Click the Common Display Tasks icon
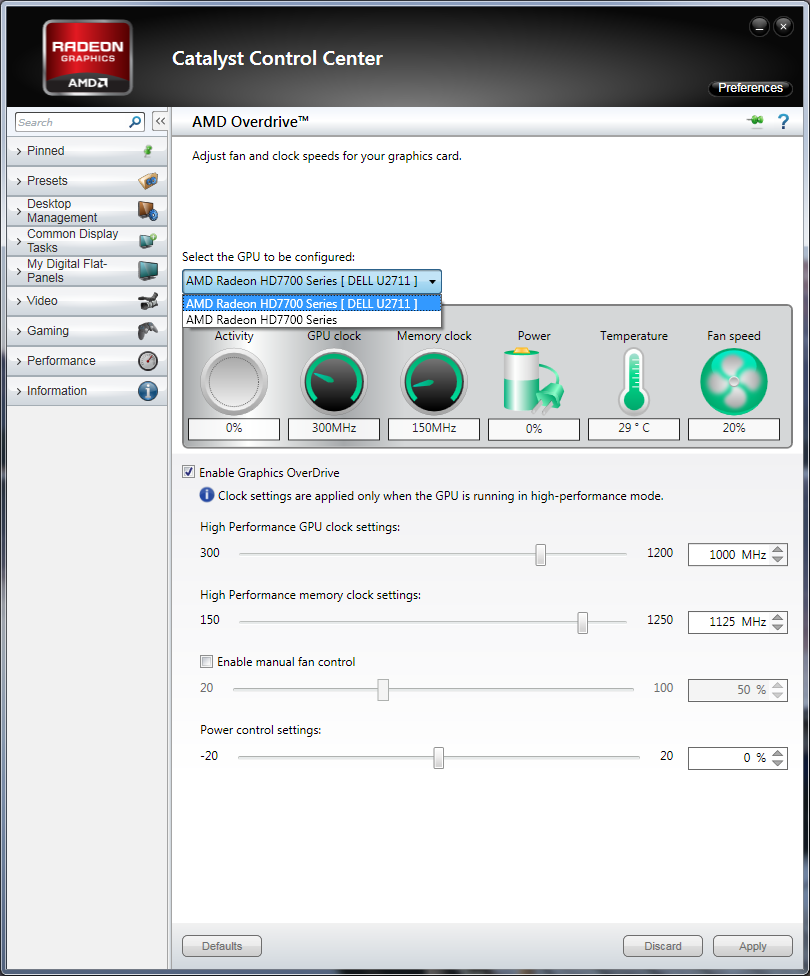The width and height of the screenshot is (810, 976). tap(148, 241)
